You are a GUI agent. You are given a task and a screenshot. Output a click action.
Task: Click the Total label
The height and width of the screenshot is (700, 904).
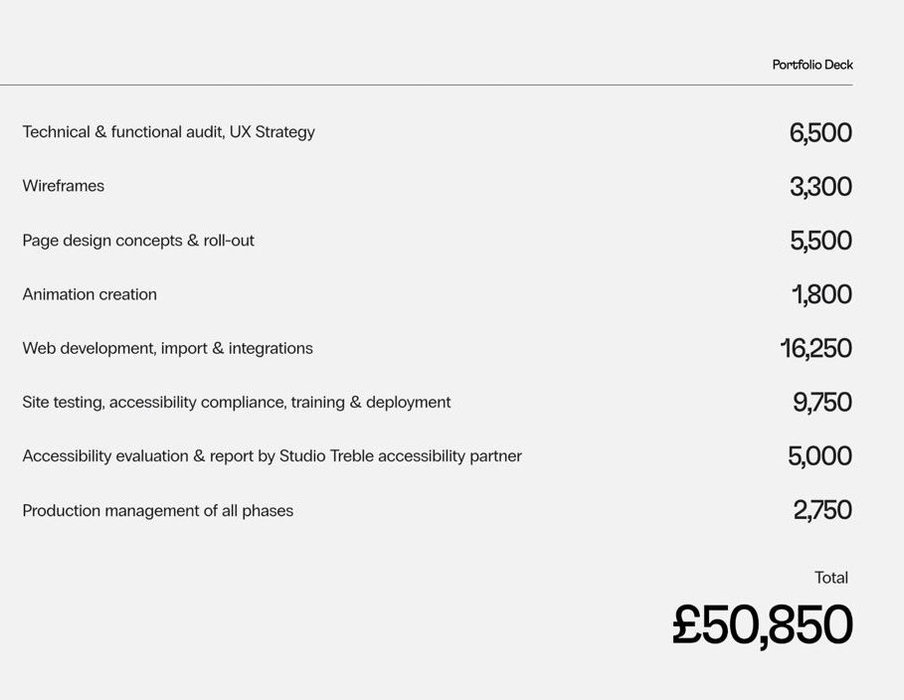click(831, 578)
